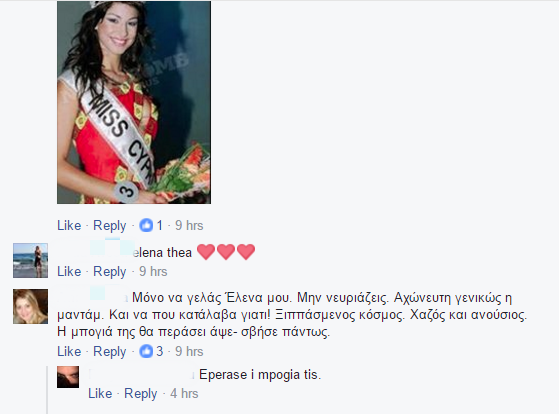Like the 'elena thea' hearts comment
This screenshot has width=559, height=414.
point(69,271)
